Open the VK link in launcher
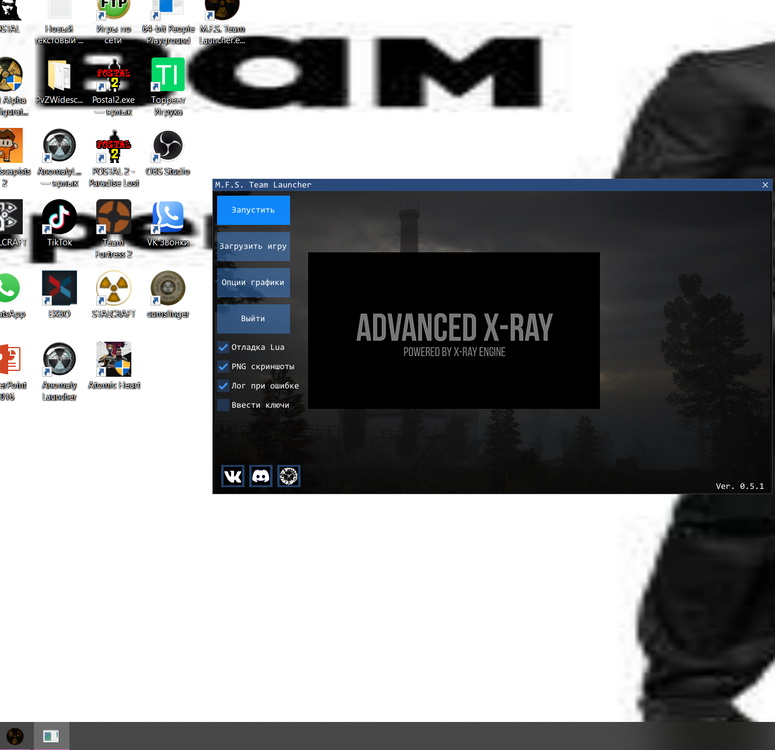Image resolution: width=775 pixels, height=750 pixels. click(x=233, y=476)
